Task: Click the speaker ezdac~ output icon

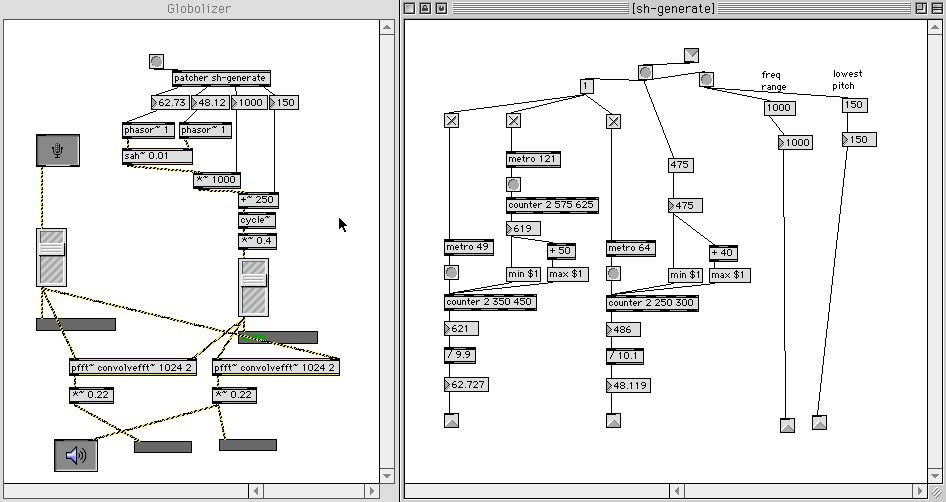Action: tap(76, 456)
